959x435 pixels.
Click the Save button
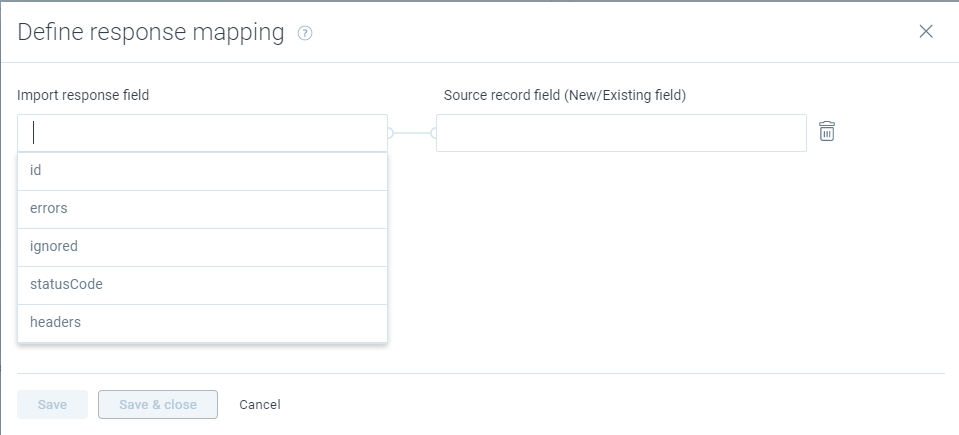(x=53, y=404)
